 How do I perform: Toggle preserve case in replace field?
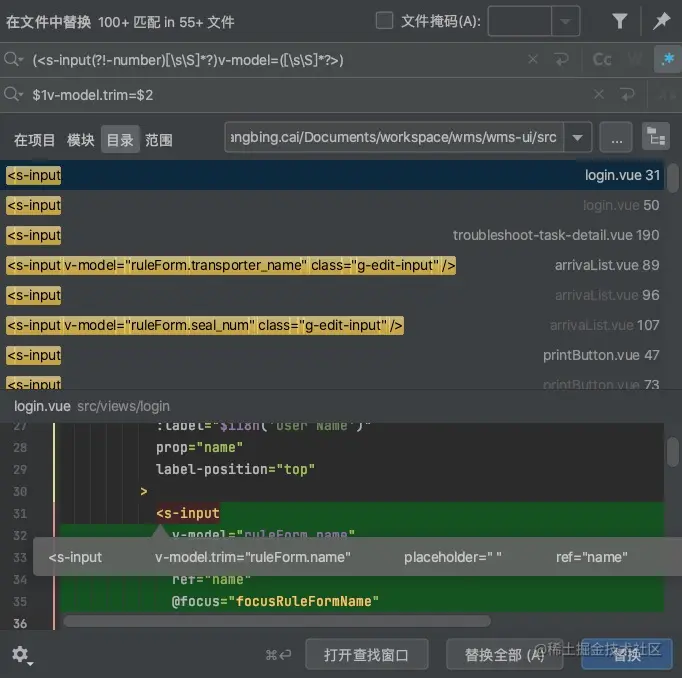click(x=666, y=95)
